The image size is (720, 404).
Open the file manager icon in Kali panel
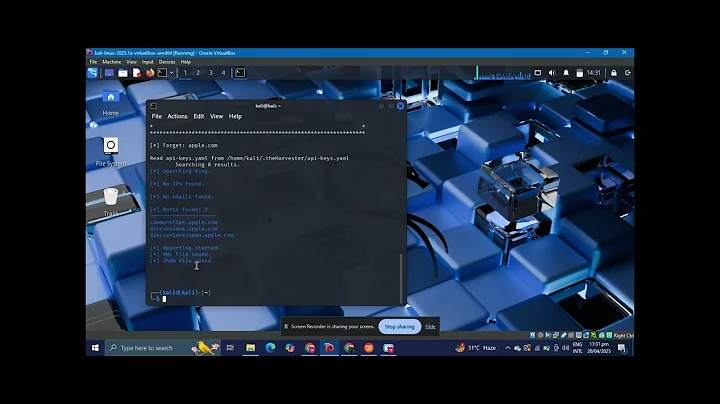pos(123,73)
